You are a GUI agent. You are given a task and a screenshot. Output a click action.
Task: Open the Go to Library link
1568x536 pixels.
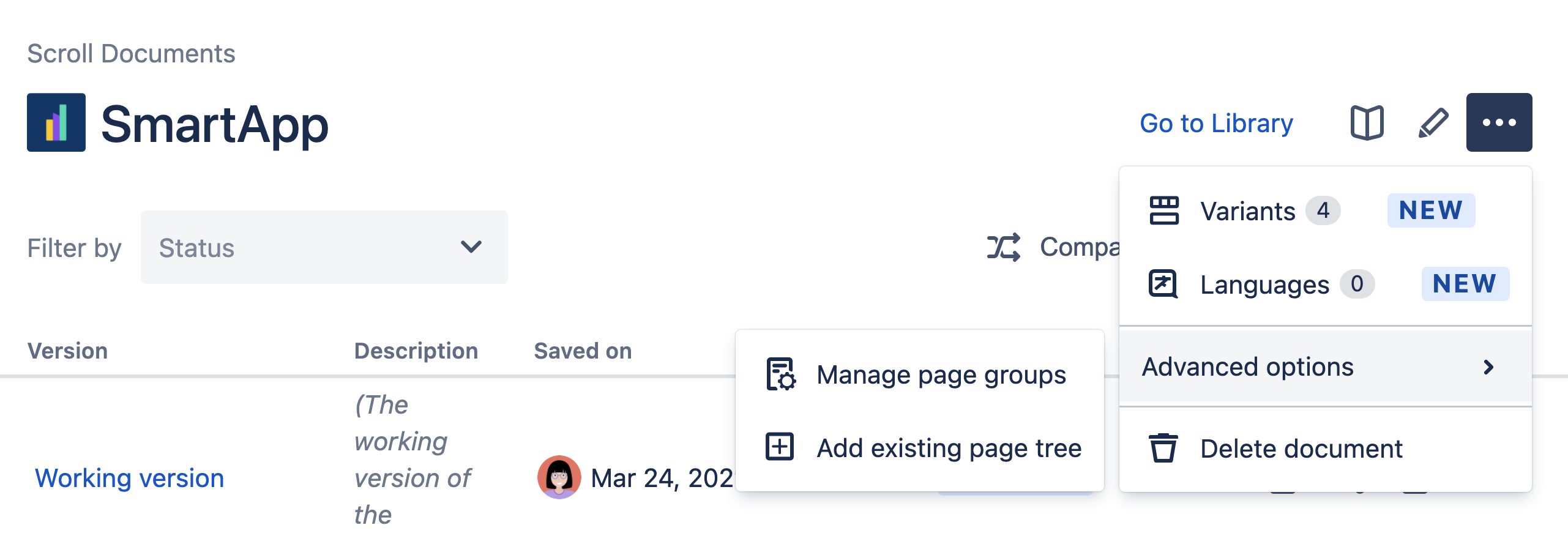(1216, 124)
